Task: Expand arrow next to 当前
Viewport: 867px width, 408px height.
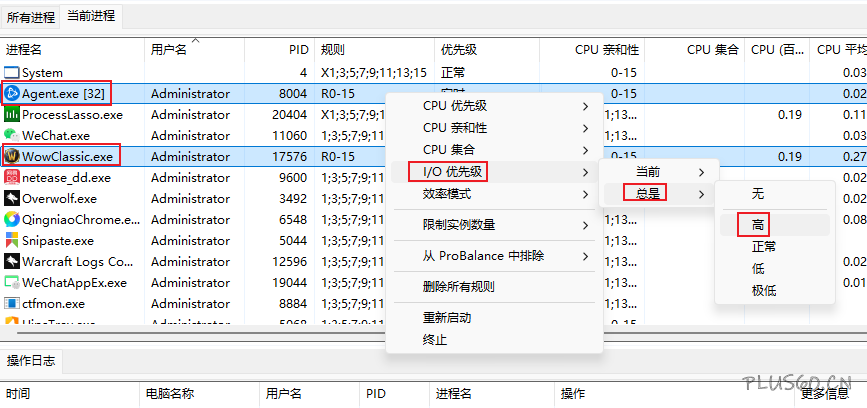Action: pyautogui.click(x=702, y=172)
